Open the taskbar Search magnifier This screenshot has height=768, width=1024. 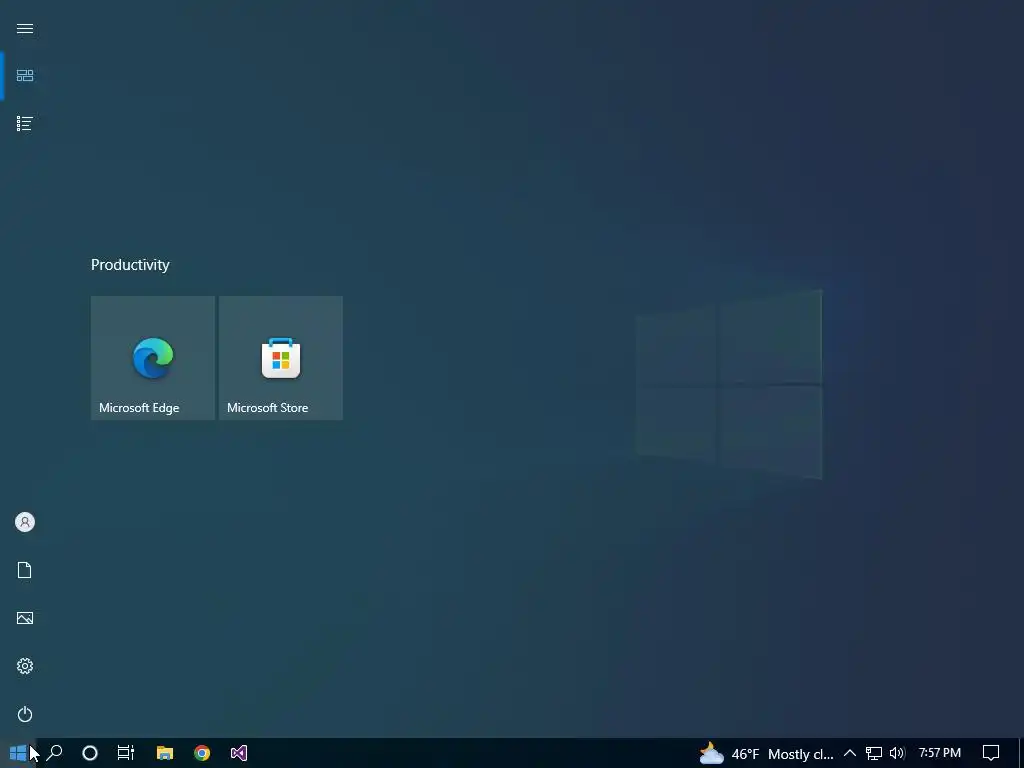click(x=54, y=753)
